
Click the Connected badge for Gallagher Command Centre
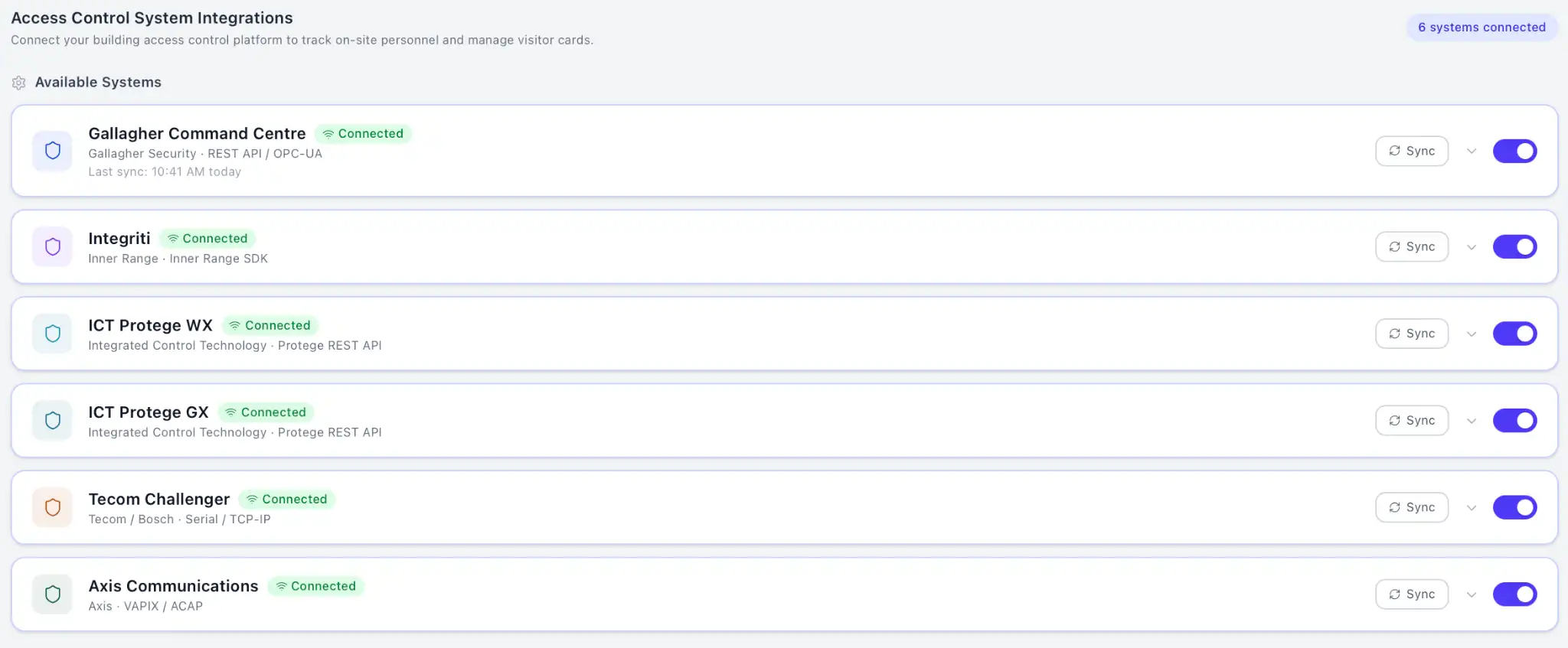pos(363,134)
